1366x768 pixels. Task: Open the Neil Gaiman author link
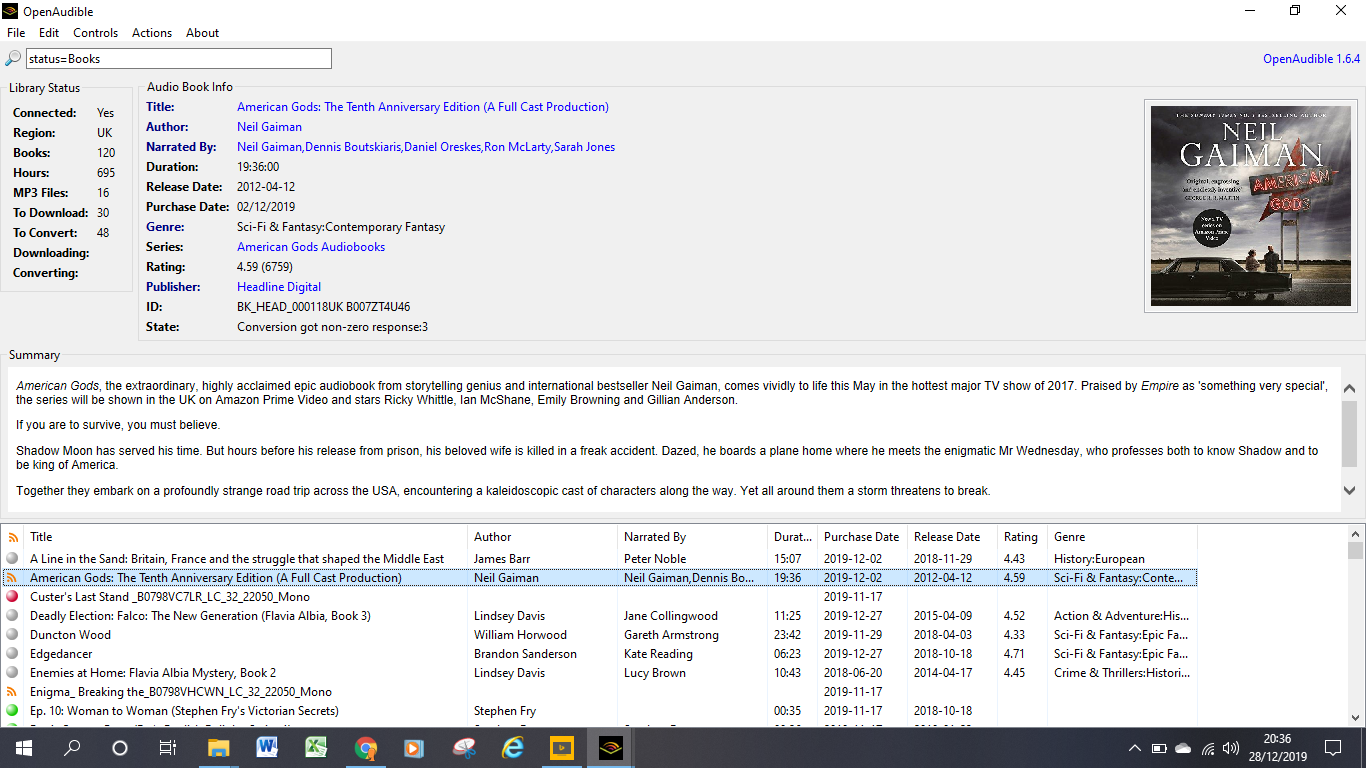coord(269,126)
